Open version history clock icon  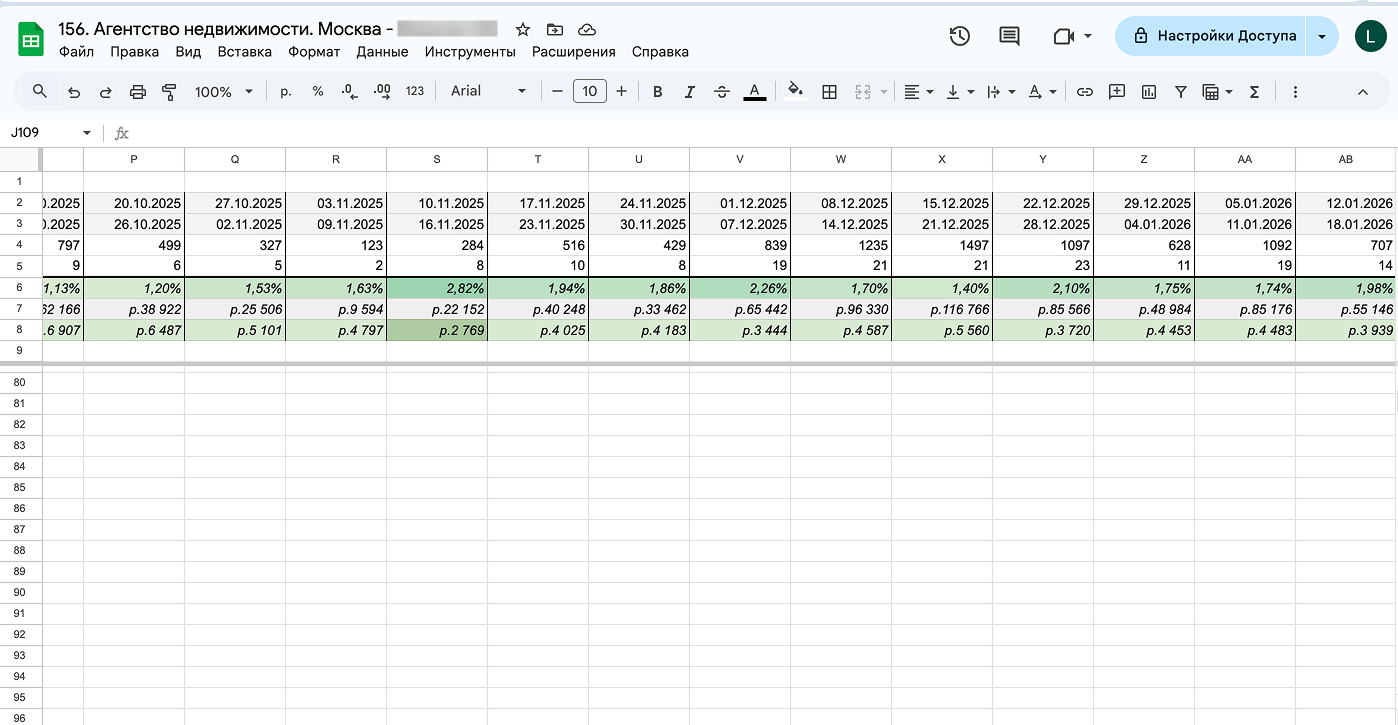[959, 36]
